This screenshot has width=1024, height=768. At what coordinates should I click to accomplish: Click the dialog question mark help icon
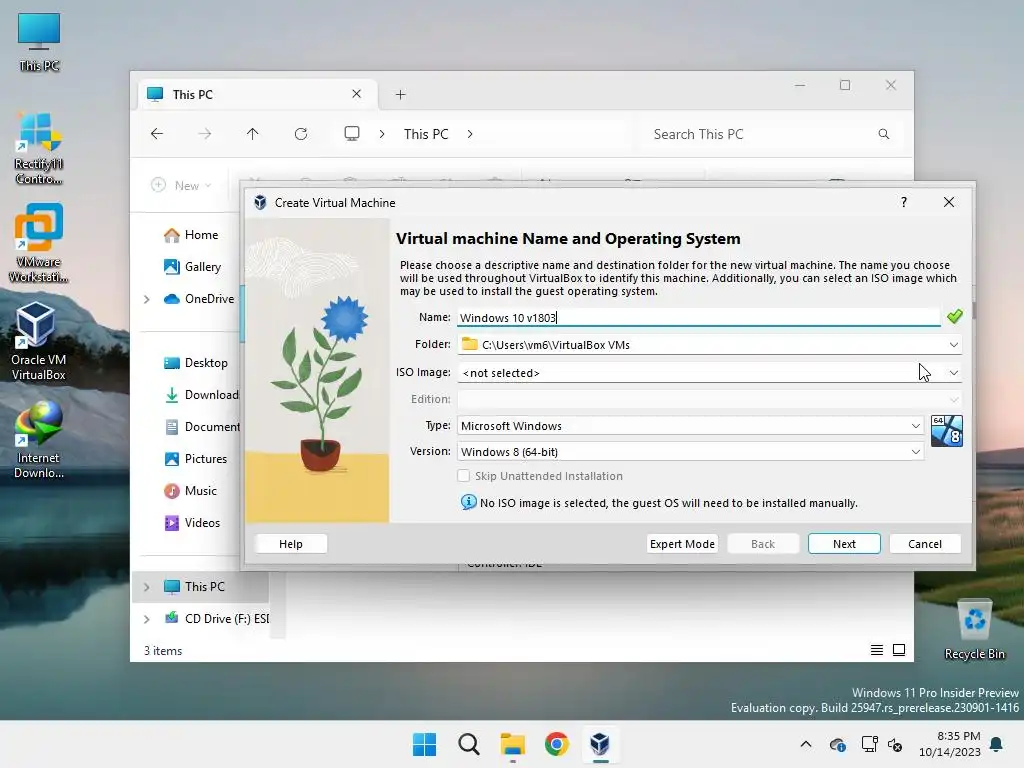[x=904, y=202]
